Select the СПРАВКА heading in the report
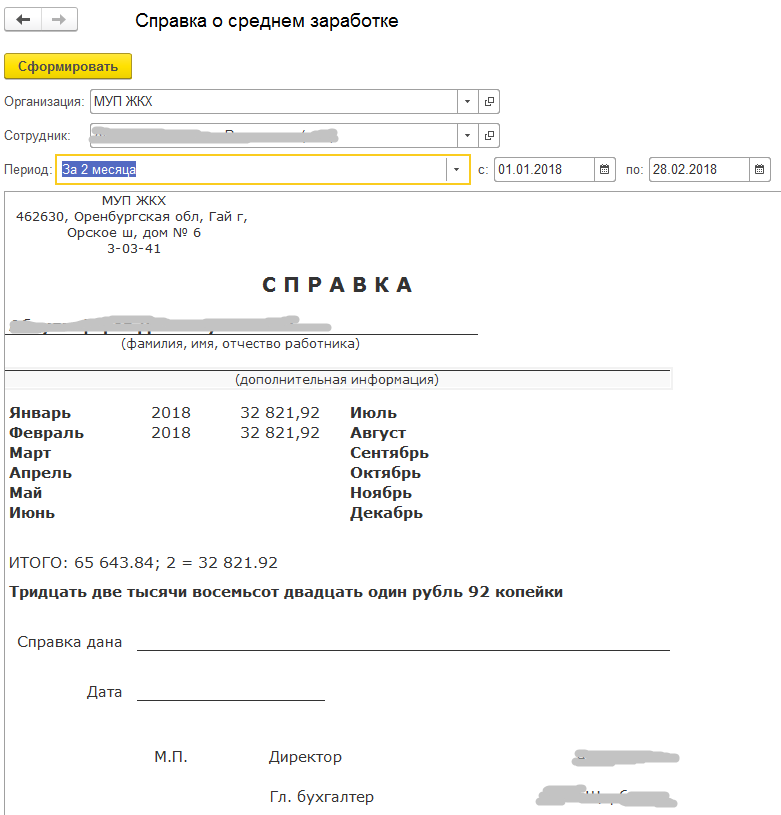The image size is (781, 815). coord(338,285)
